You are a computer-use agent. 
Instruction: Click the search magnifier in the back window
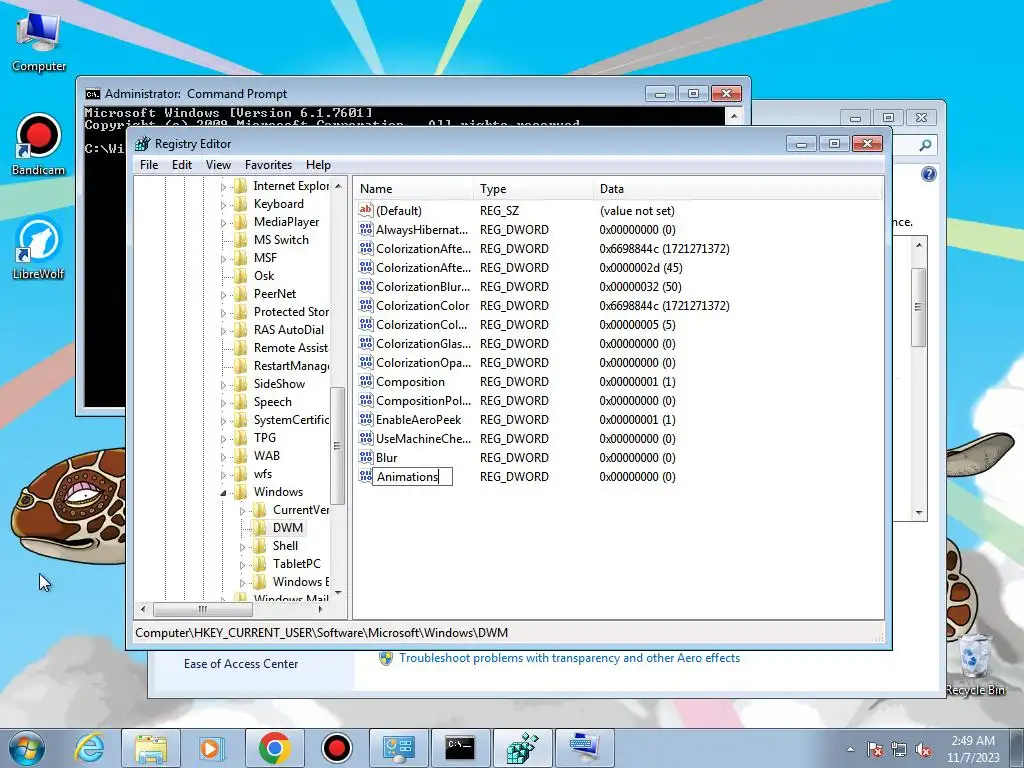(925, 145)
